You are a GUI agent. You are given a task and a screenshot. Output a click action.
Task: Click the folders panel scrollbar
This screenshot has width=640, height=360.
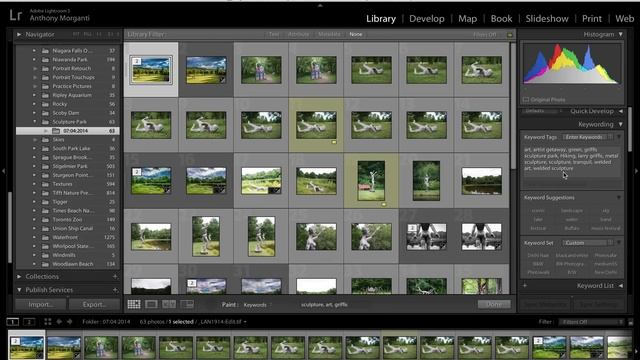pyautogui.click(x=10, y=227)
